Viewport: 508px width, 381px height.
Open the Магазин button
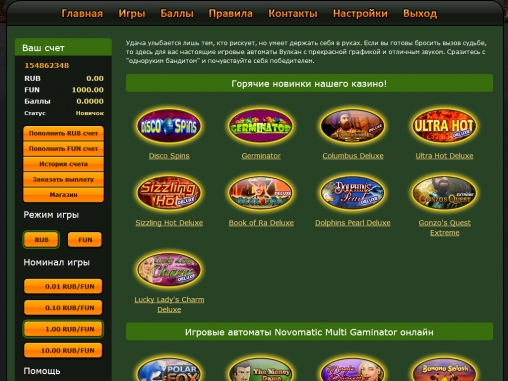[63, 195]
